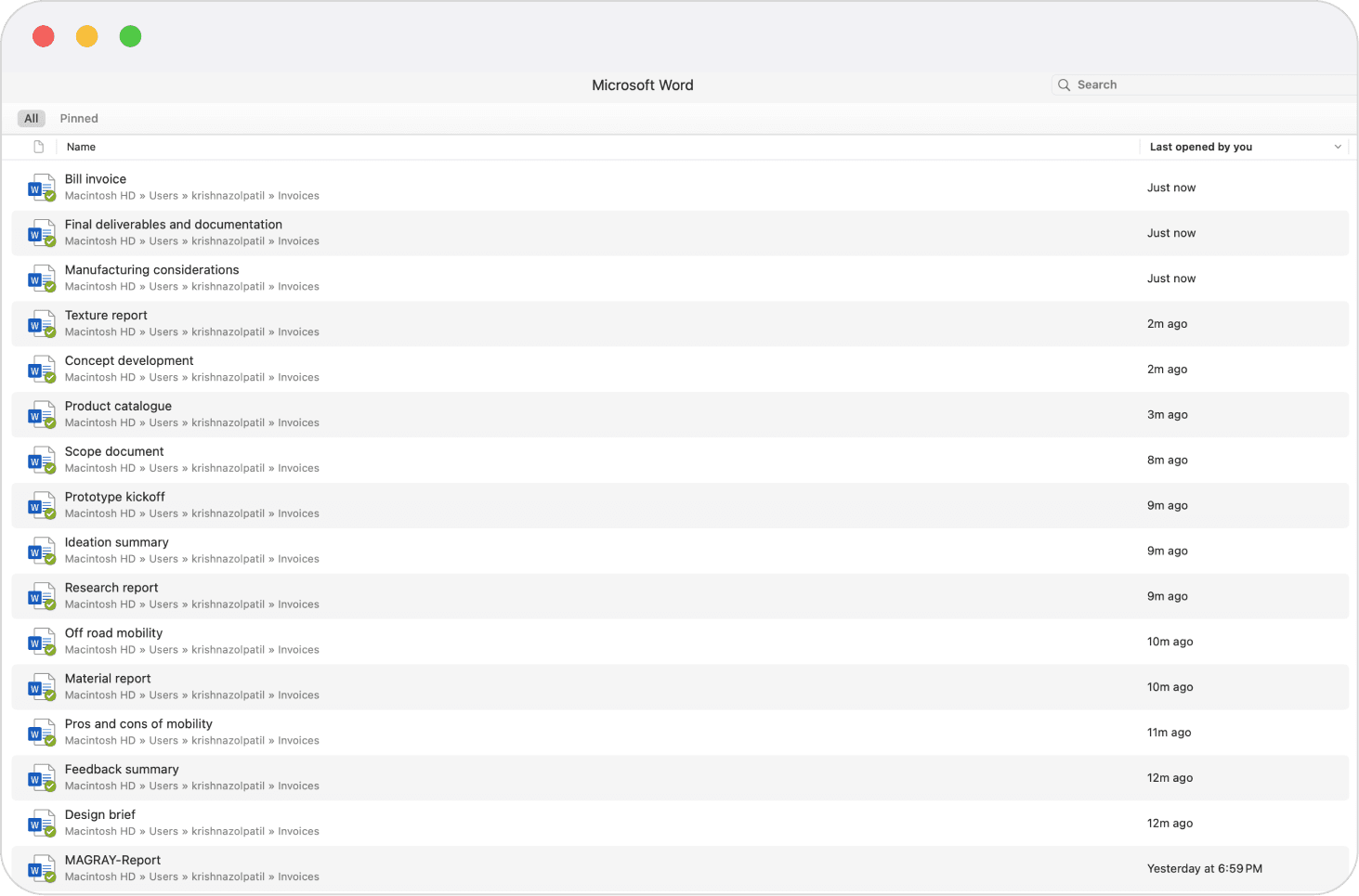Click the 8m ago timestamp

(x=1168, y=461)
